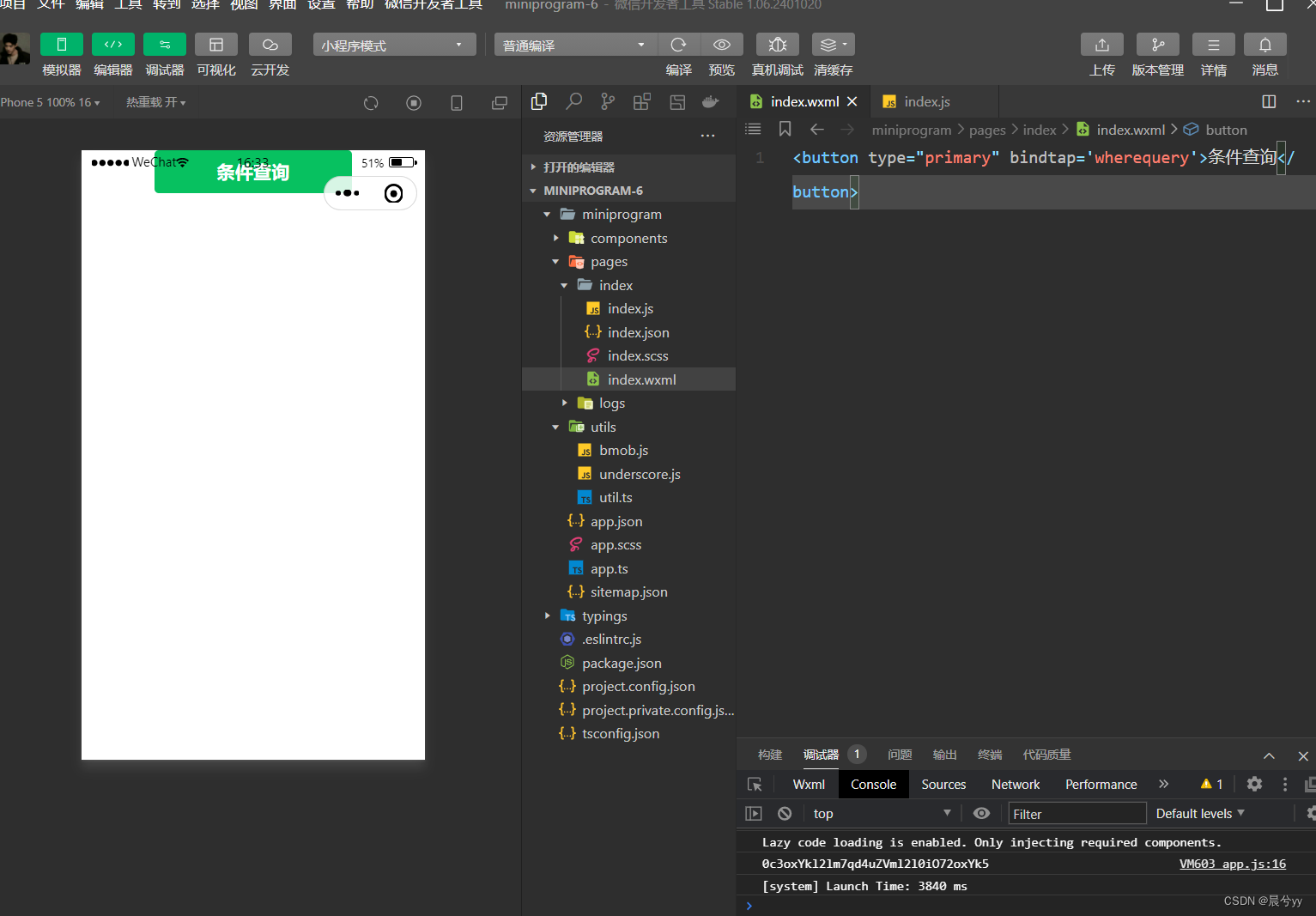
Task: Start real device debugging (真机调试)
Action: click(778, 45)
